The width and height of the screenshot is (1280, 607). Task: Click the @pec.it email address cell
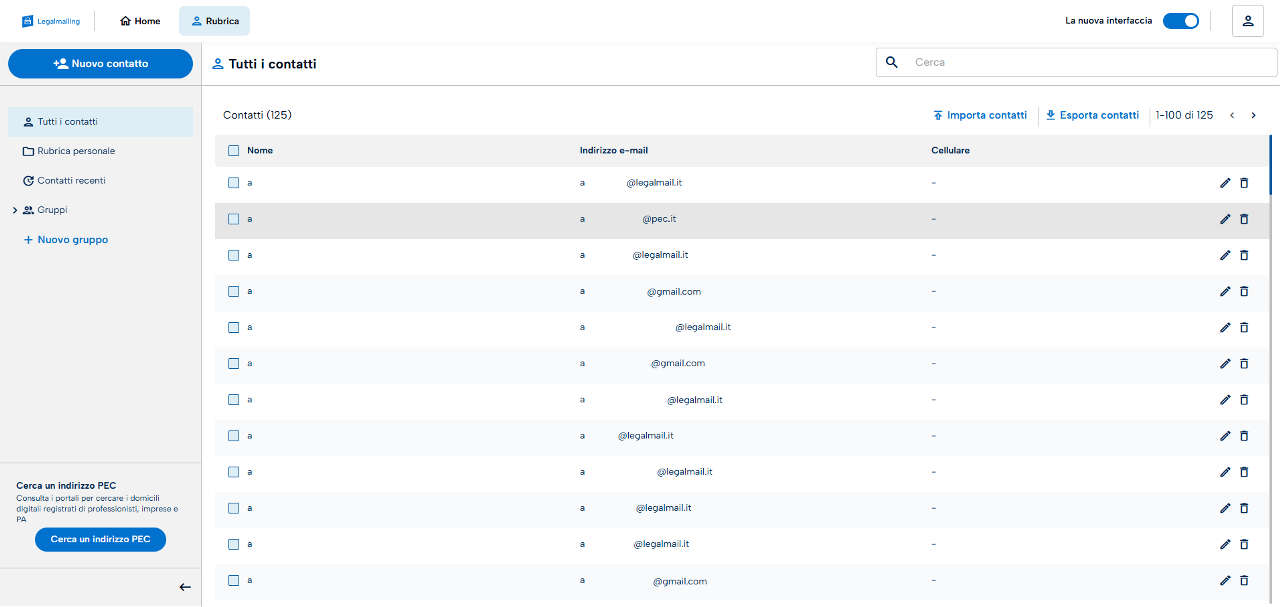[x=628, y=219]
